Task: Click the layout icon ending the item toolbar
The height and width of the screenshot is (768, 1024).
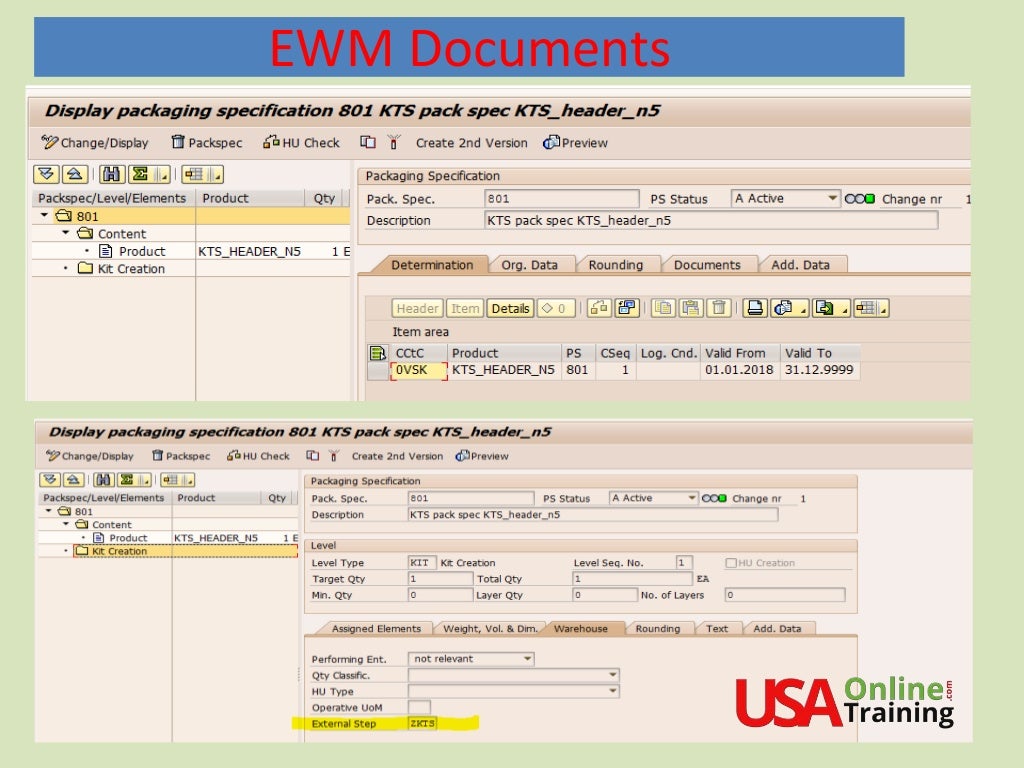Action: (871, 308)
